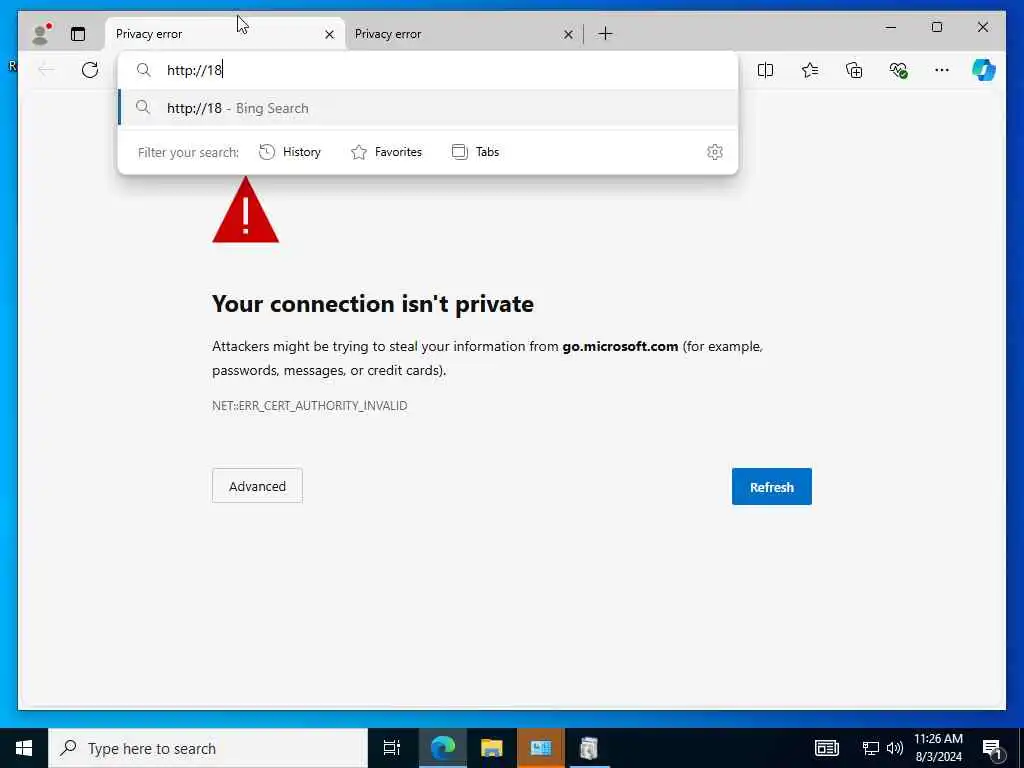This screenshot has width=1024, height=768.
Task: Click the blue Refresh button
Action: click(771, 487)
